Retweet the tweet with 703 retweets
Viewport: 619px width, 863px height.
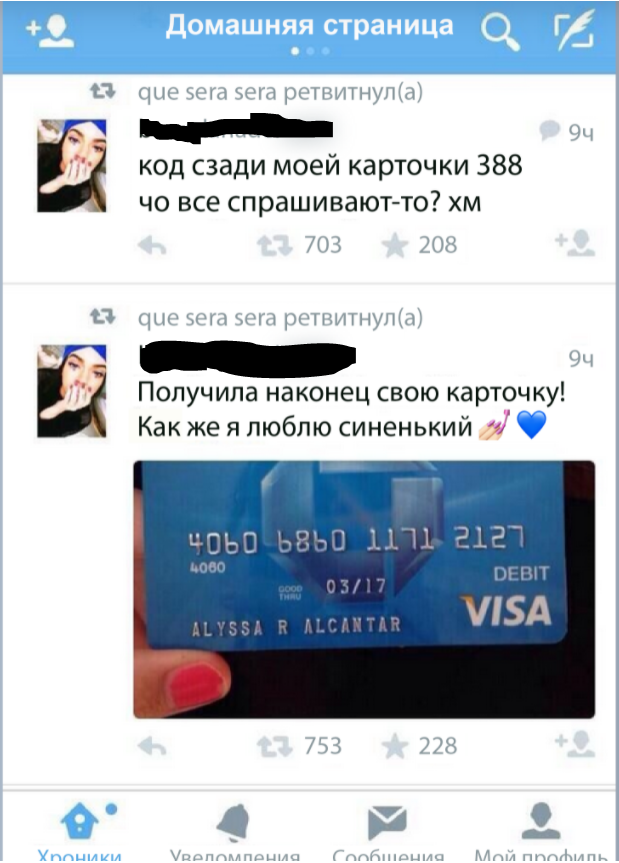[275, 245]
